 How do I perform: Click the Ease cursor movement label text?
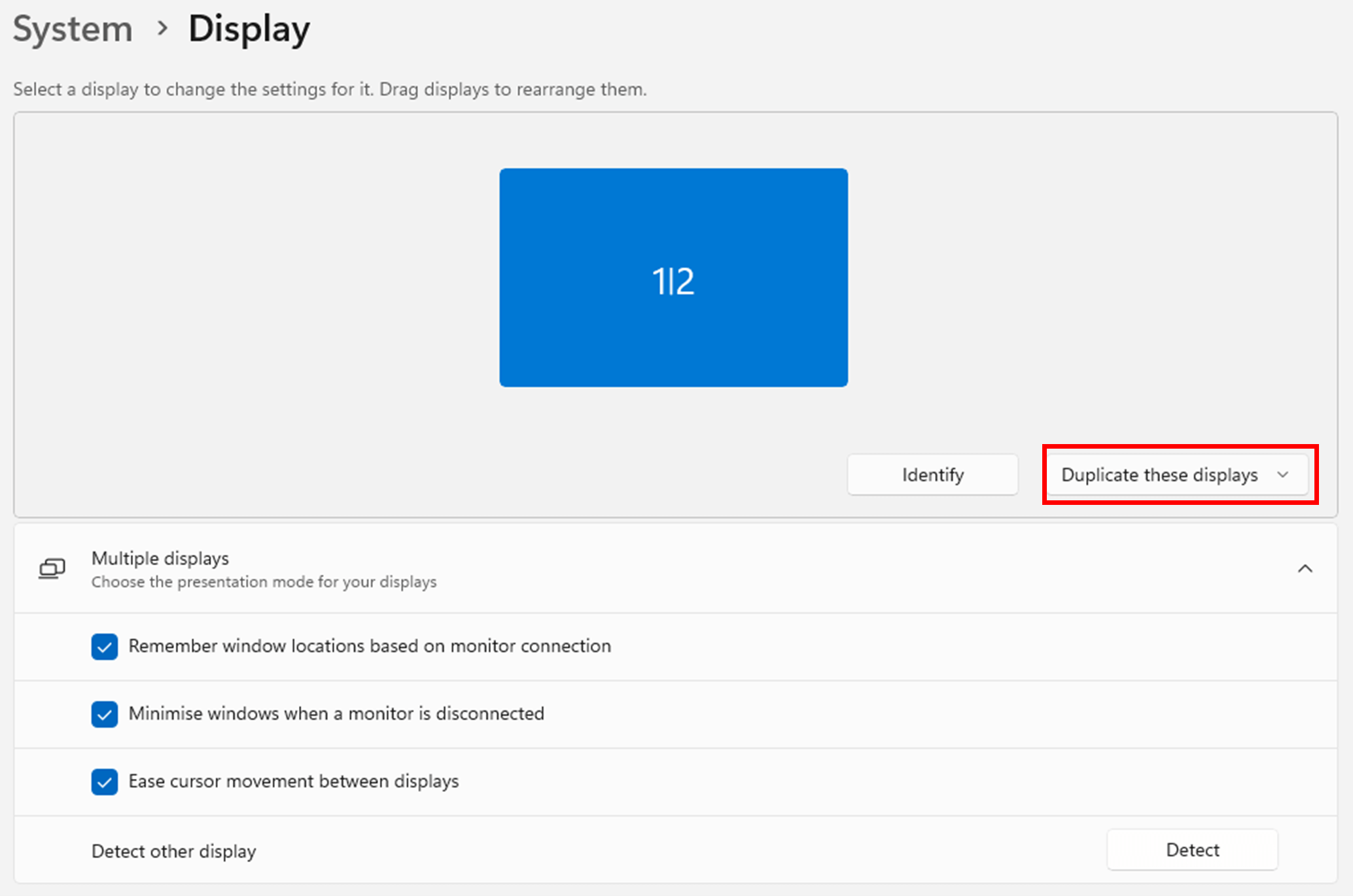click(294, 782)
